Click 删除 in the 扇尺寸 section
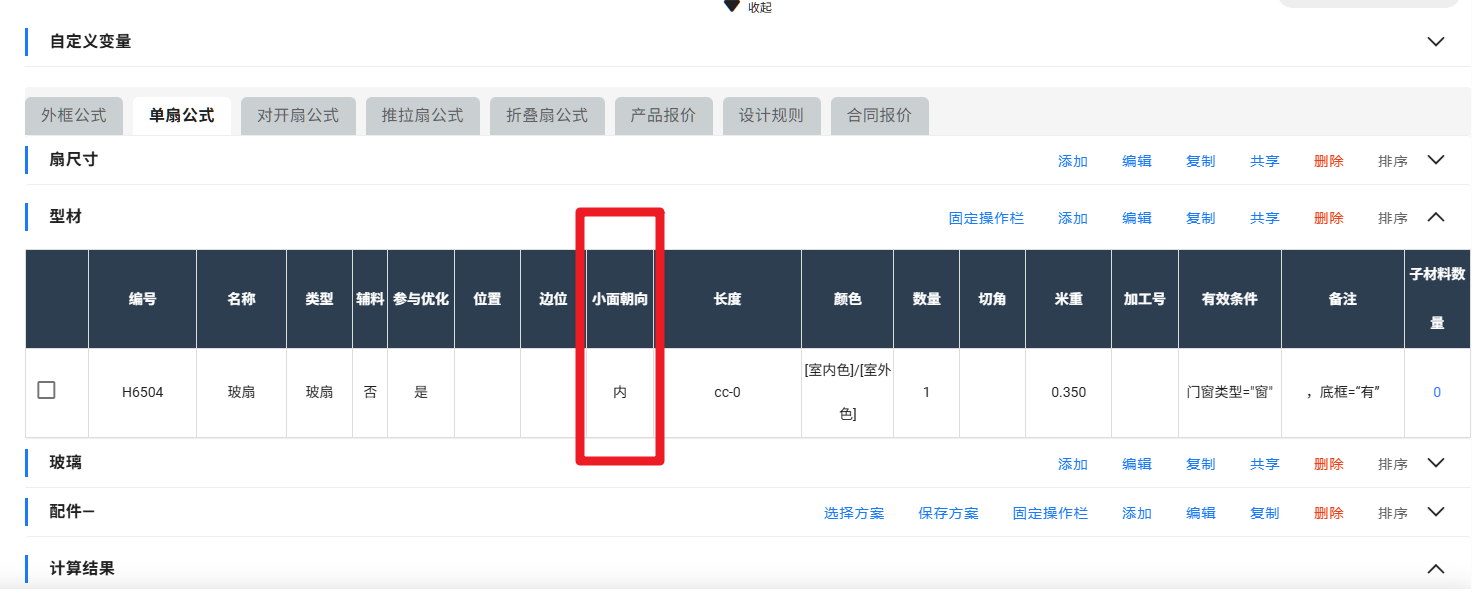1472x592 pixels. pos(1328,161)
